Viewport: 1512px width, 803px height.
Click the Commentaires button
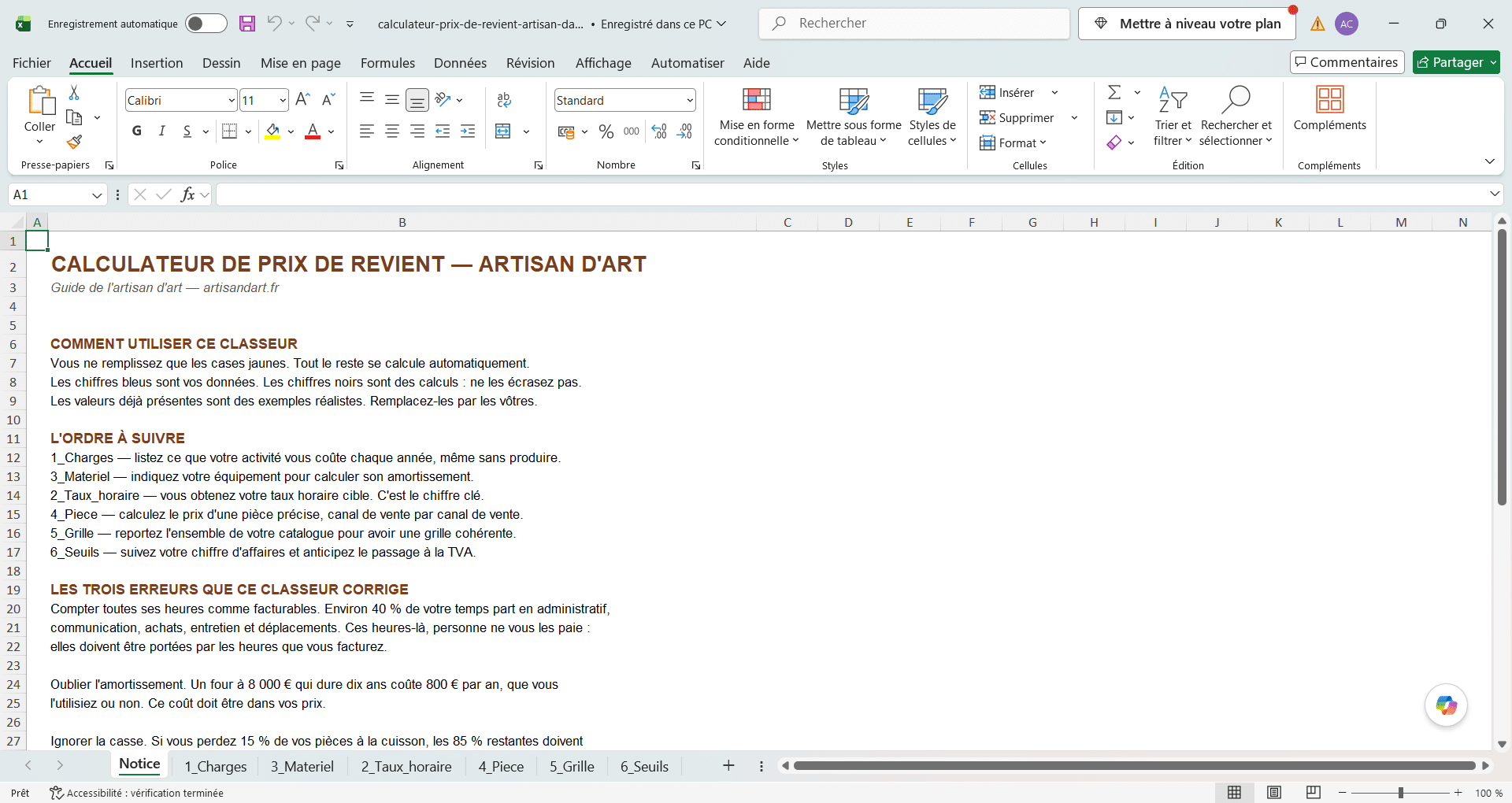(x=1347, y=62)
